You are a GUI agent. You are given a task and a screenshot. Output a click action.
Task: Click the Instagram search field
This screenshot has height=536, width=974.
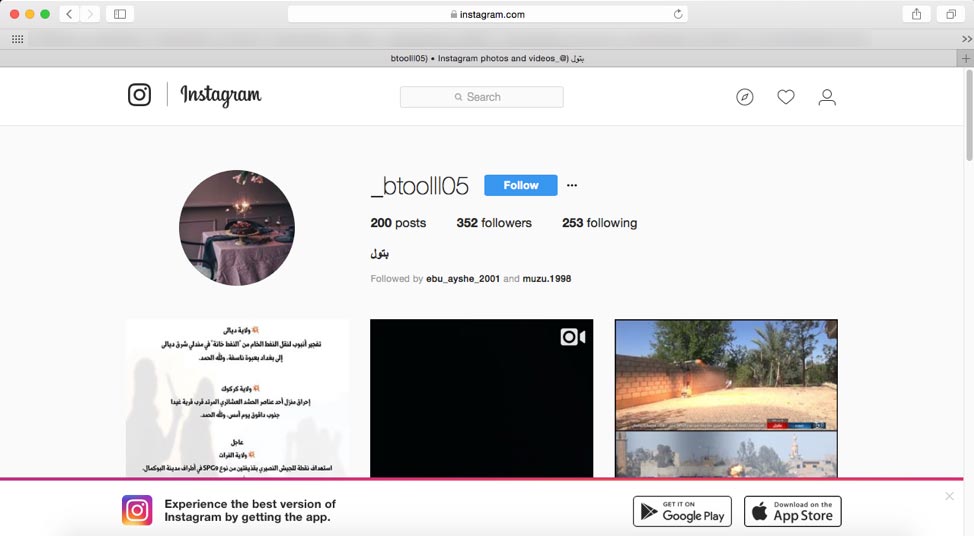[x=481, y=97]
